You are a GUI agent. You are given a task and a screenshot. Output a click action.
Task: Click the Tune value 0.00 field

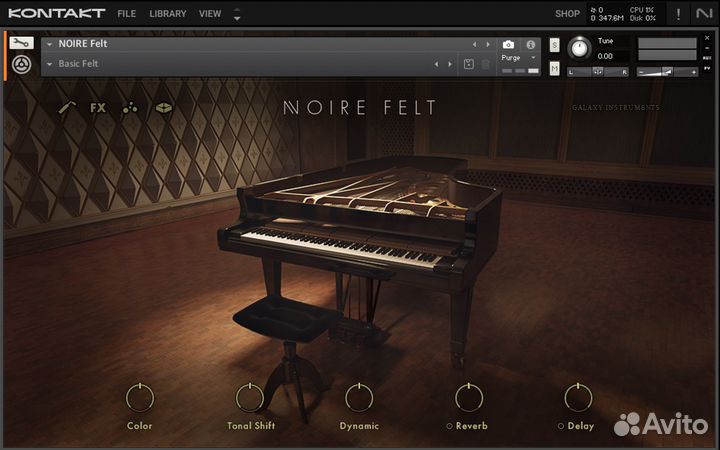tap(605, 56)
